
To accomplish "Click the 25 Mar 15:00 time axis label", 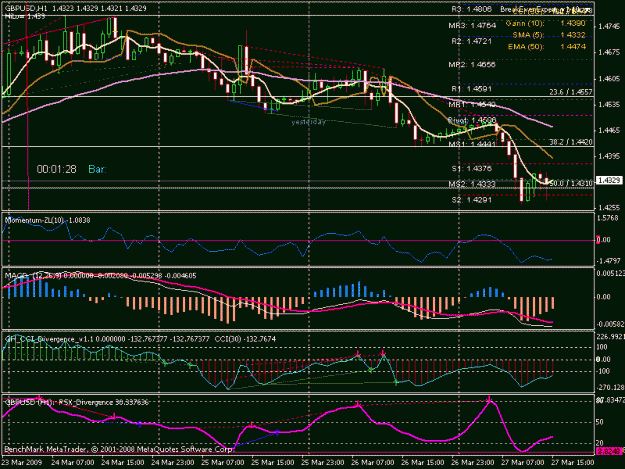I will point(273,462).
